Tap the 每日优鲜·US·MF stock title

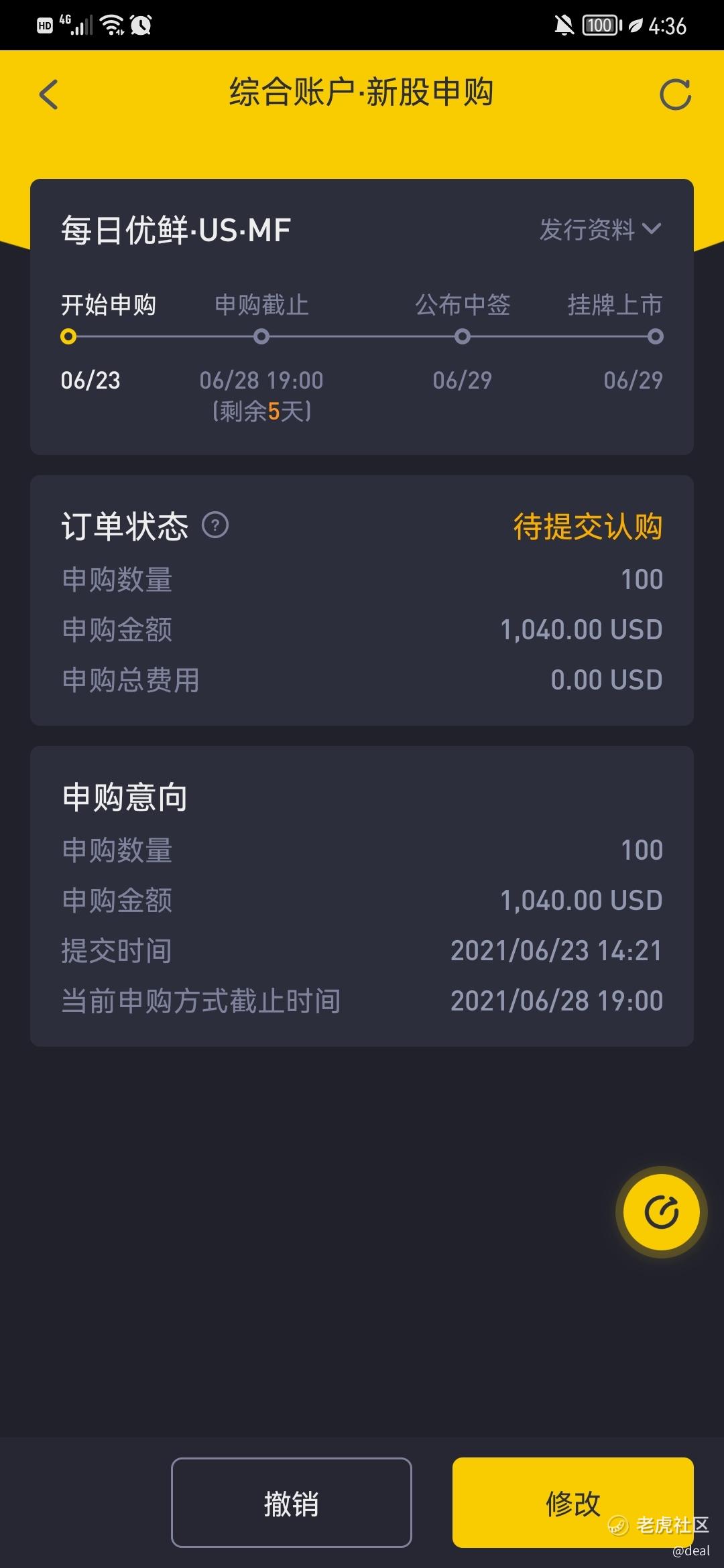coord(176,230)
